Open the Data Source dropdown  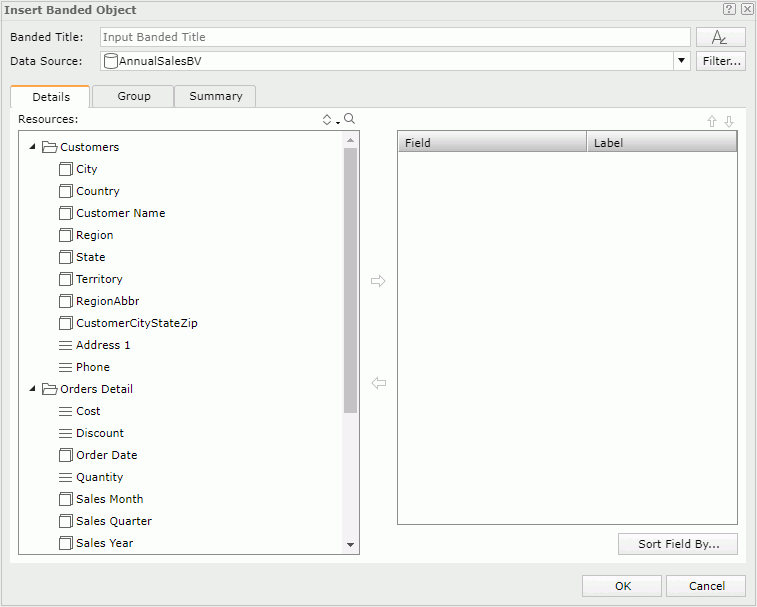(681, 61)
